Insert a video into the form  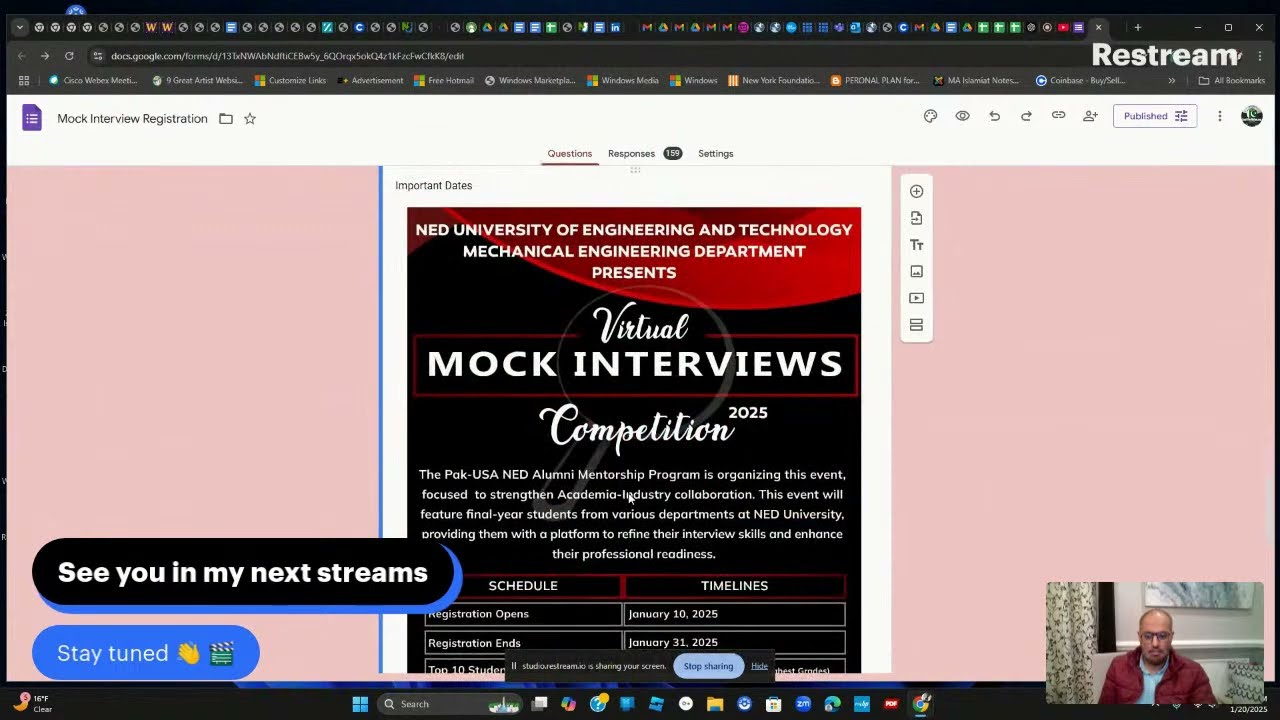click(x=916, y=298)
